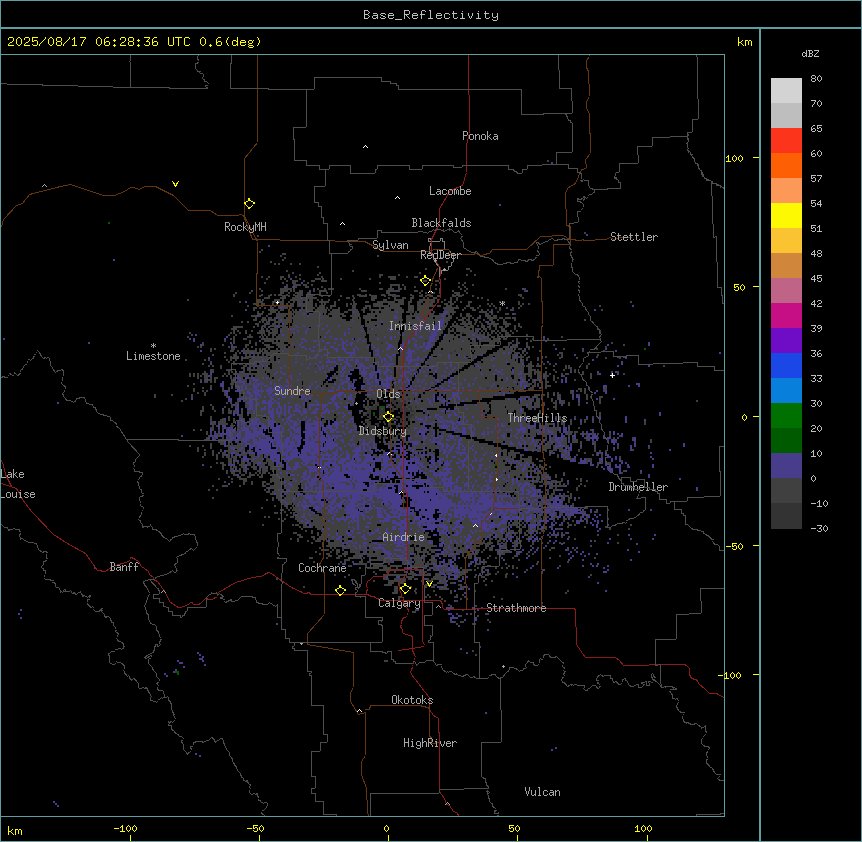Click the Innisfail city label
862x842 pixels.
pos(415,326)
